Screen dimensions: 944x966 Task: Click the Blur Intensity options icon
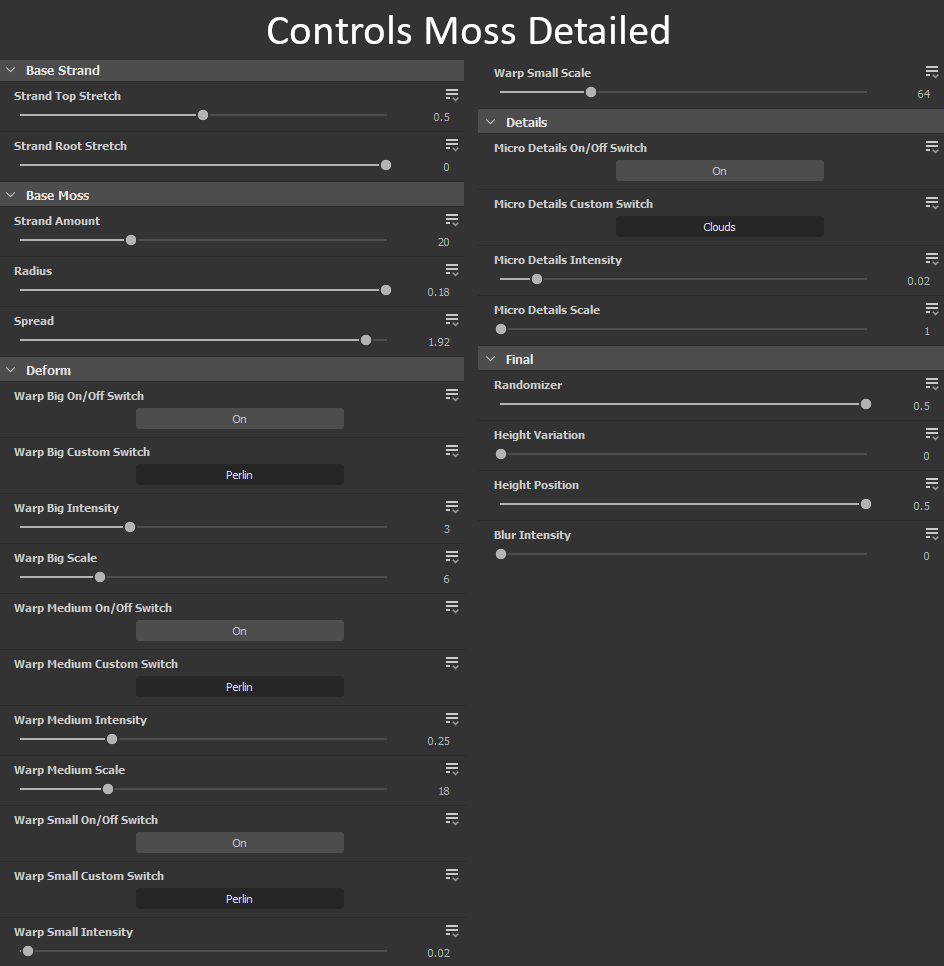932,534
